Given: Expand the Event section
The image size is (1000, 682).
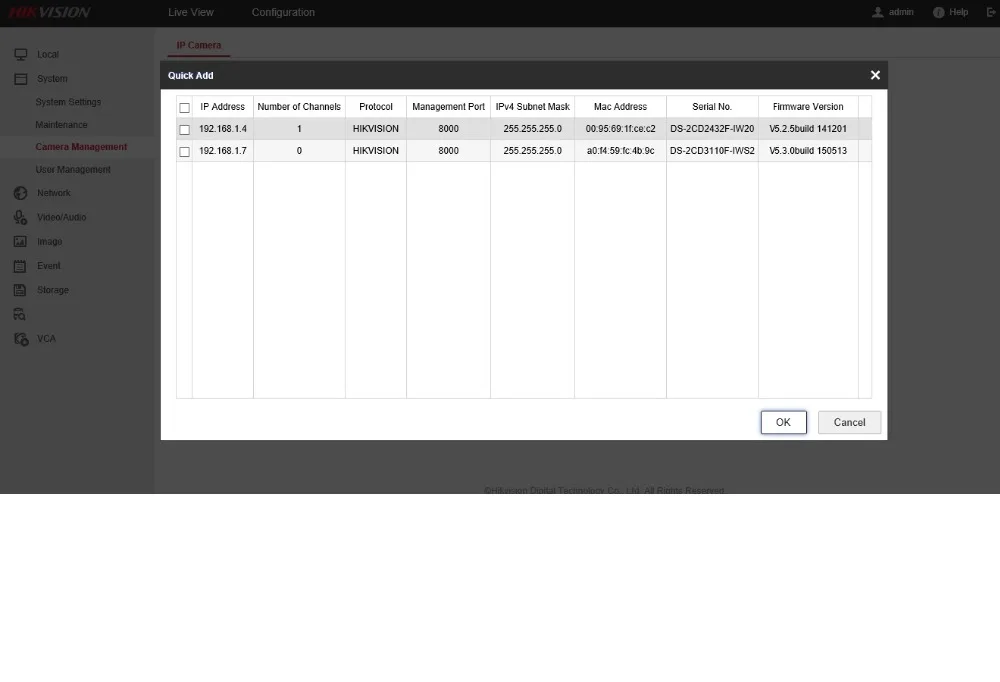Looking at the screenshot, I should tap(48, 266).
